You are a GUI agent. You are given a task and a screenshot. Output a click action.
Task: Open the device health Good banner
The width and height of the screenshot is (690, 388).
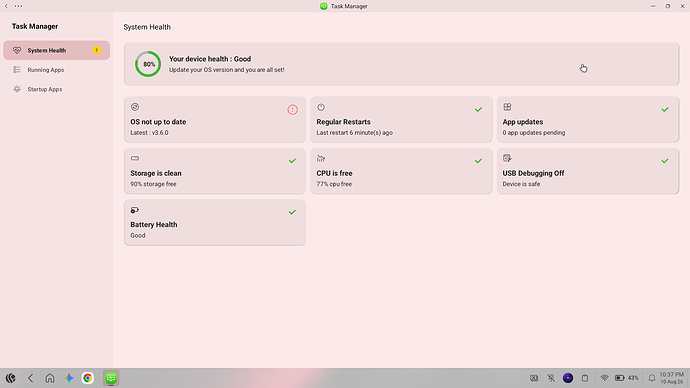tap(401, 64)
